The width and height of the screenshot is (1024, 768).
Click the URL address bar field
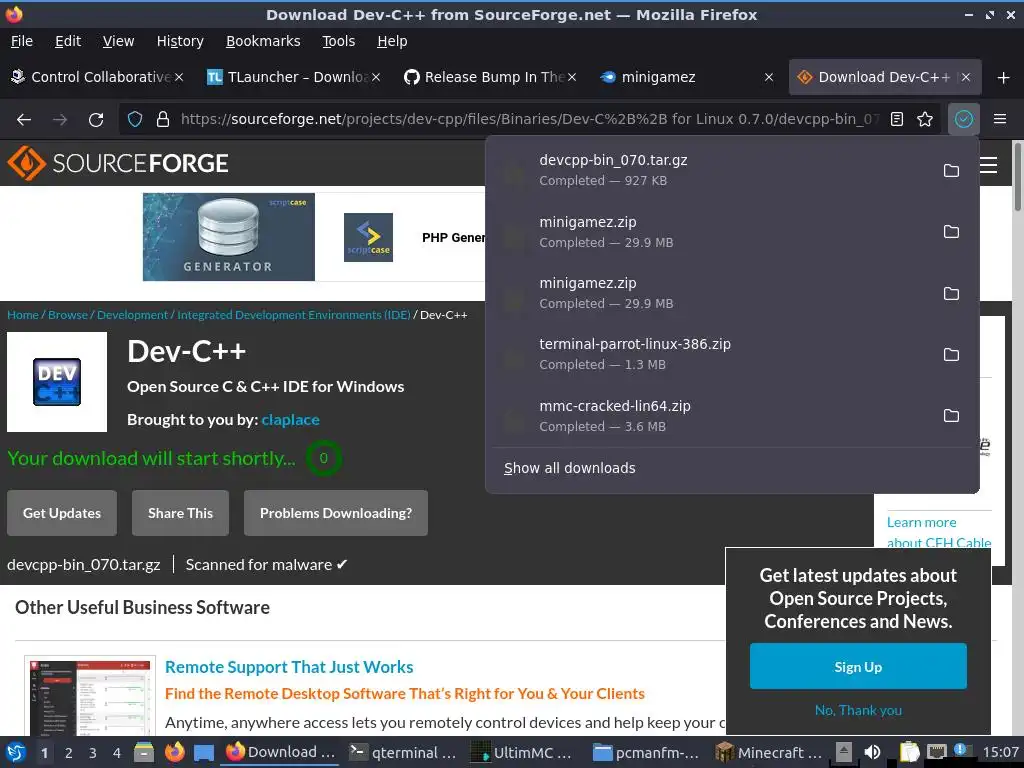pos(529,119)
